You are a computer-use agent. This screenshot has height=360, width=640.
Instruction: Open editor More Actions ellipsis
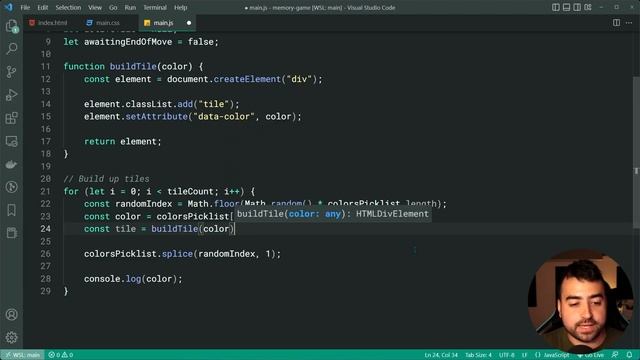tap(629, 23)
